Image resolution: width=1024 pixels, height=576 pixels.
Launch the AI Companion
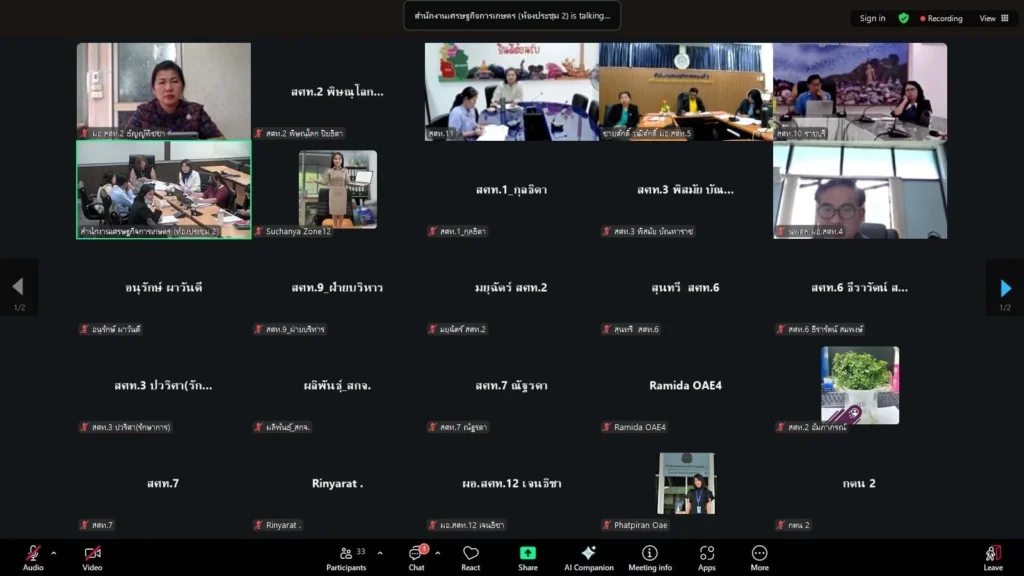pos(588,554)
